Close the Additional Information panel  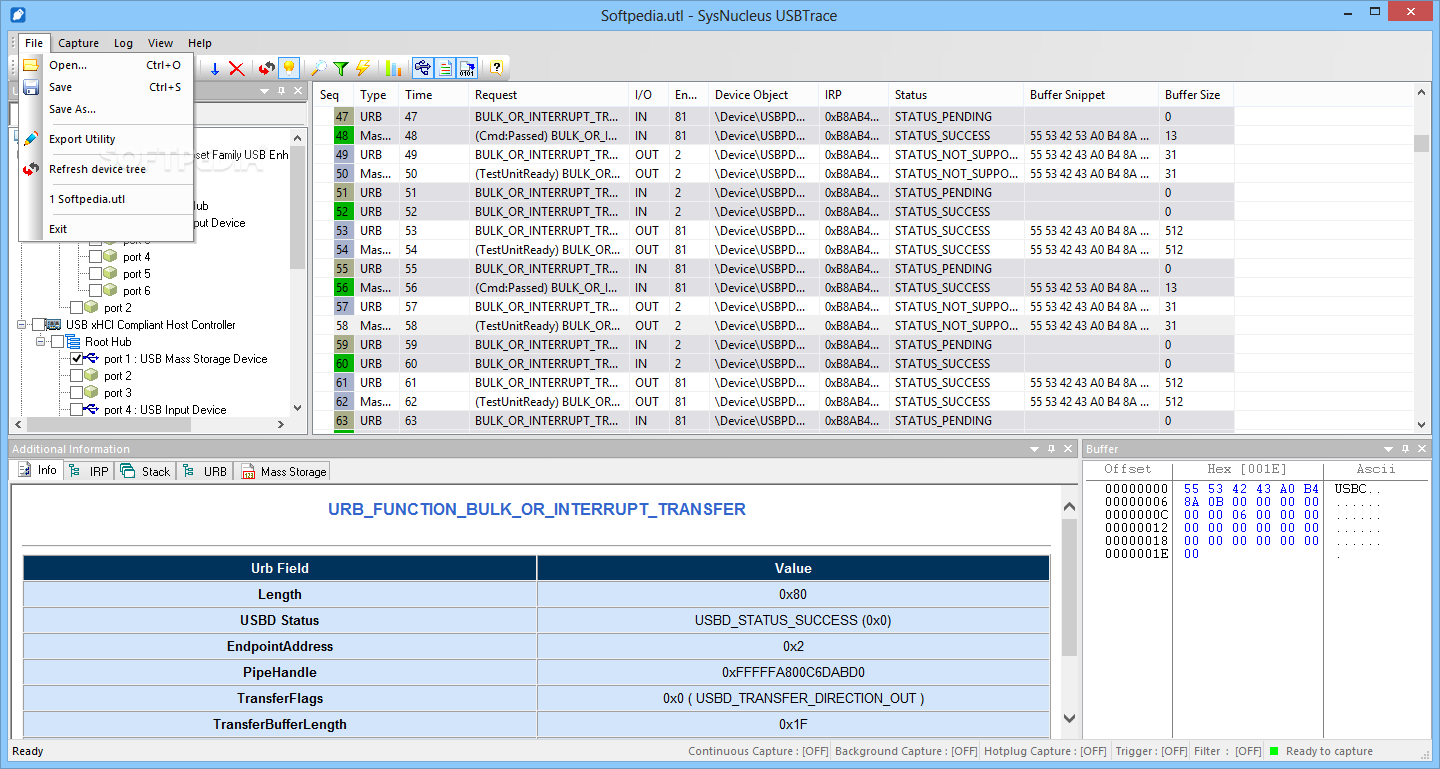pos(1068,449)
